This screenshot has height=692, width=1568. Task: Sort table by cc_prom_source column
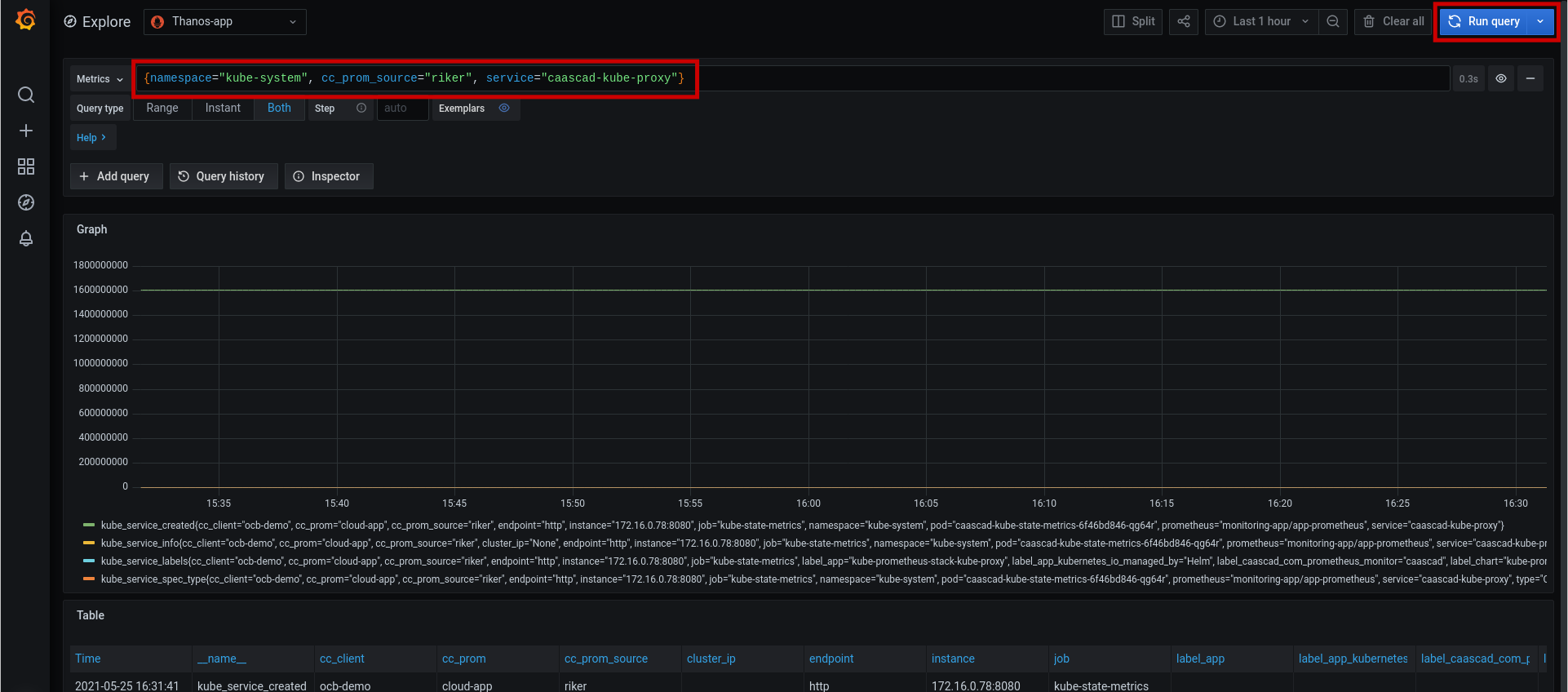[x=606, y=659]
